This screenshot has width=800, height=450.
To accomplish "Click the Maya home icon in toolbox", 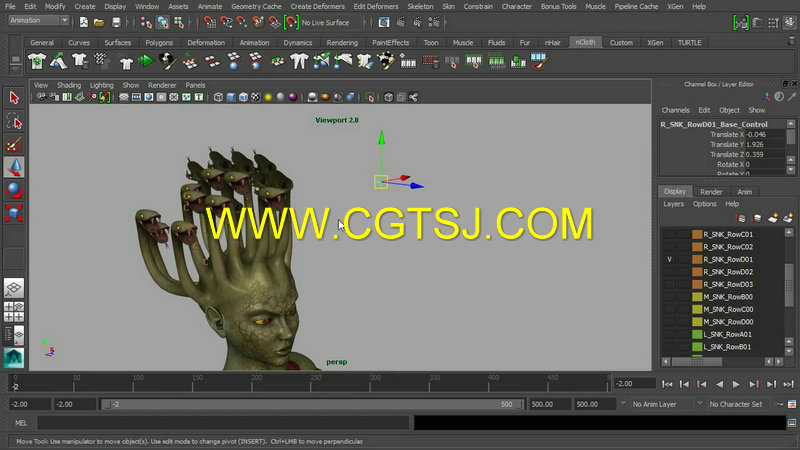I will coord(14,358).
